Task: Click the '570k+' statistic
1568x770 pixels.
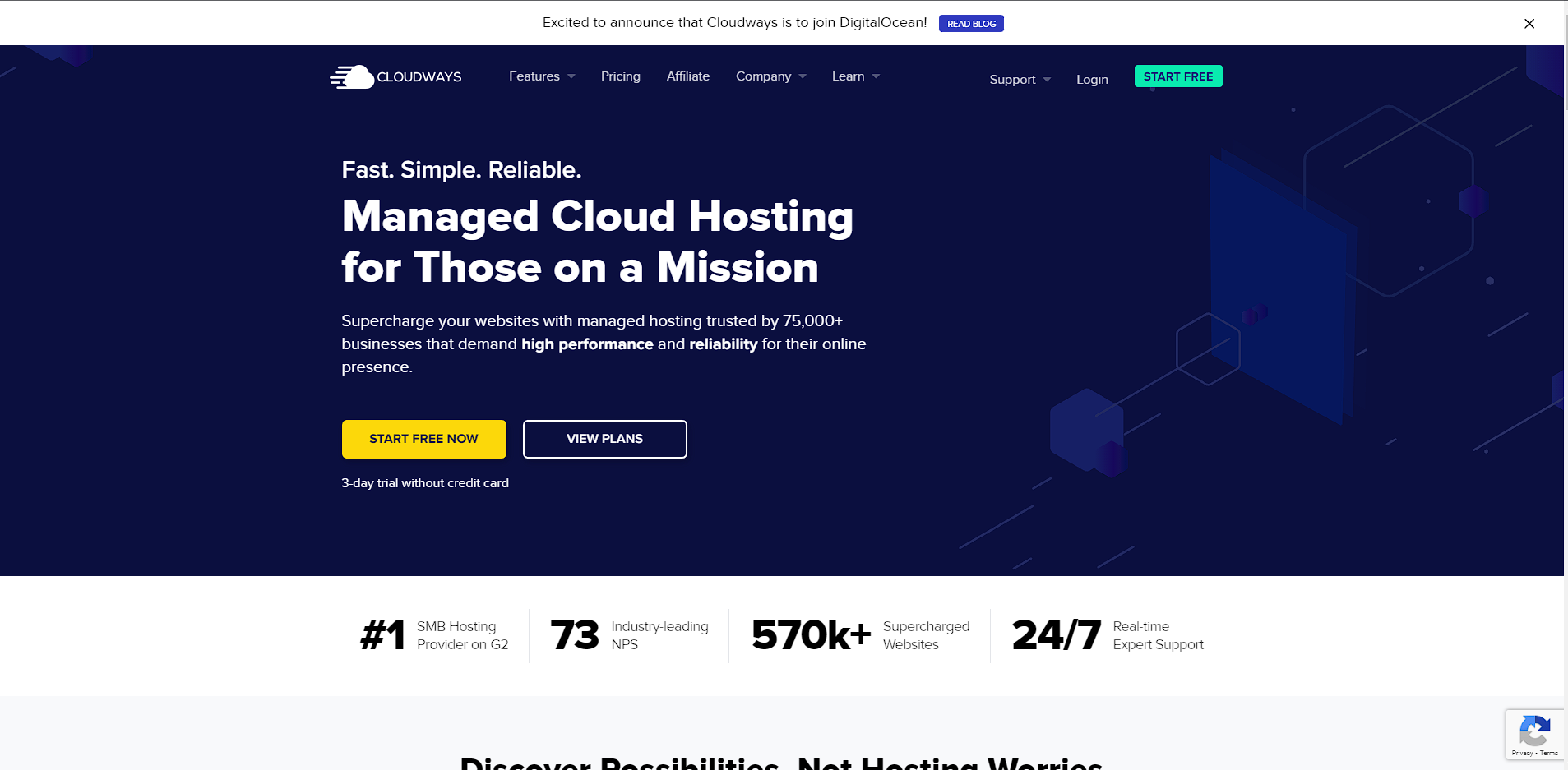Action: coord(811,635)
